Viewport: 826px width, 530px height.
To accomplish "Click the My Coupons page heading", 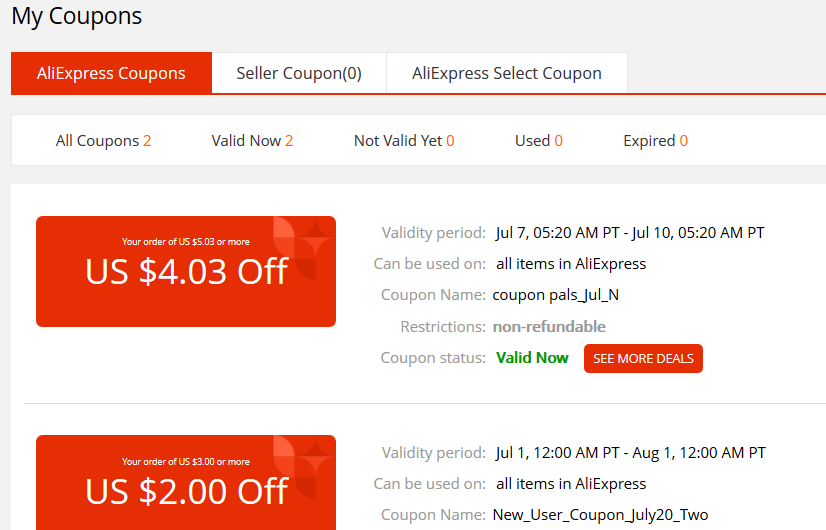I will point(77,16).
